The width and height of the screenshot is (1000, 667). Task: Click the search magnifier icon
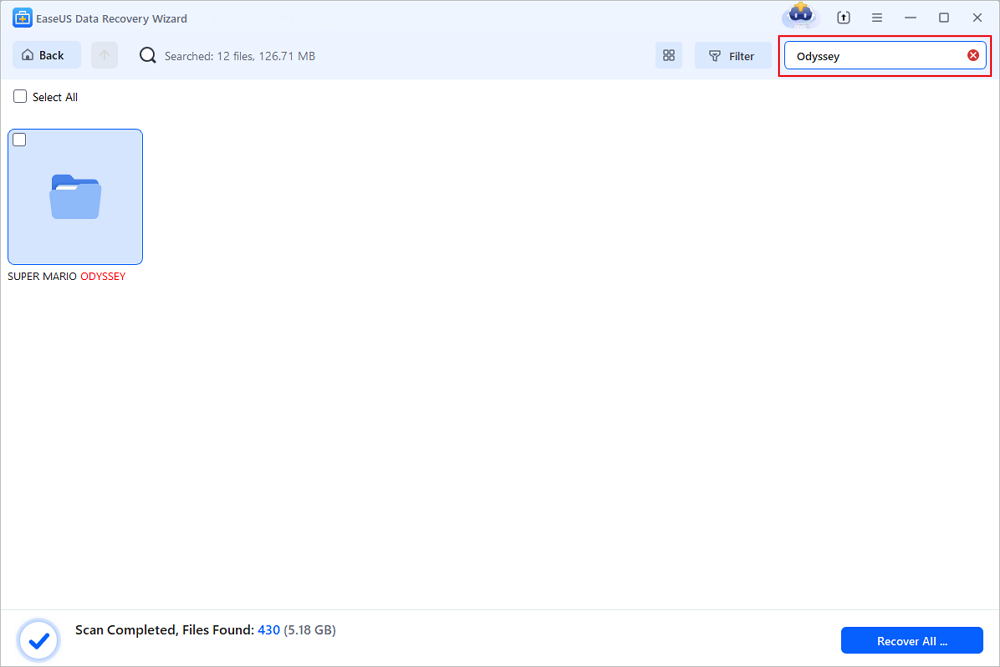click(147, 55)
